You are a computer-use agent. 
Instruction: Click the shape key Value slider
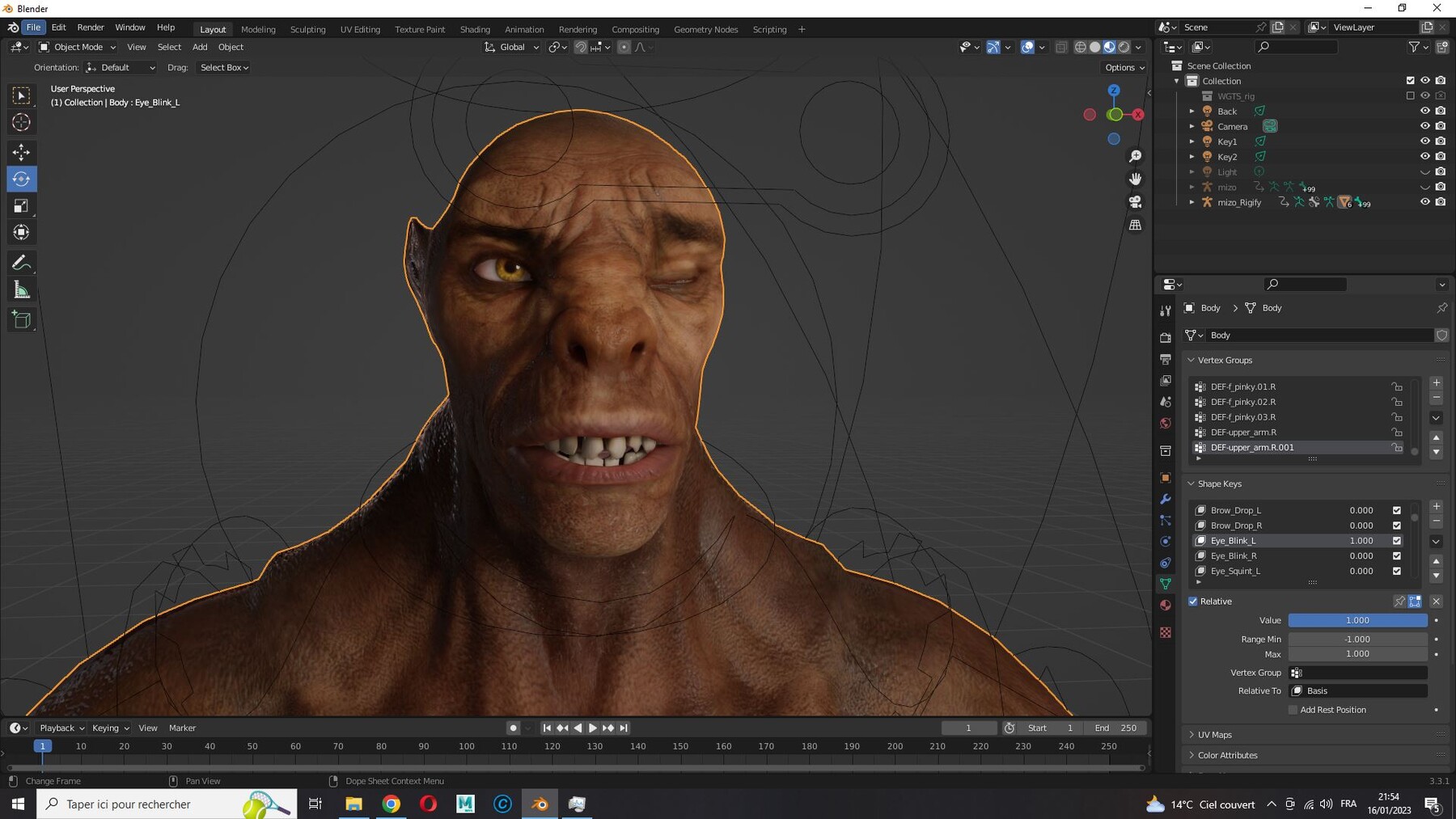pyautogui.click(x=1357, y=620)
